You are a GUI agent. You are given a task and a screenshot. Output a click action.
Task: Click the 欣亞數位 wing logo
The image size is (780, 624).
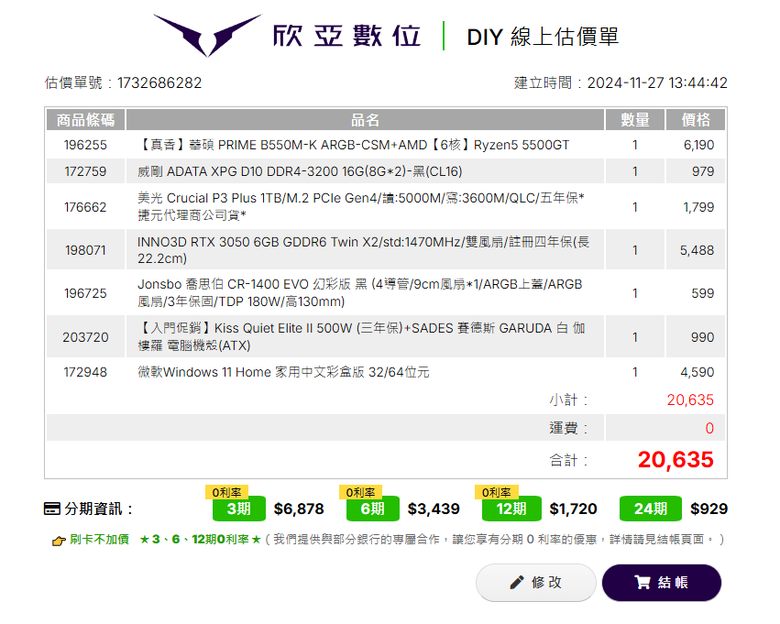pyautogui.click(x=207, y=35)
